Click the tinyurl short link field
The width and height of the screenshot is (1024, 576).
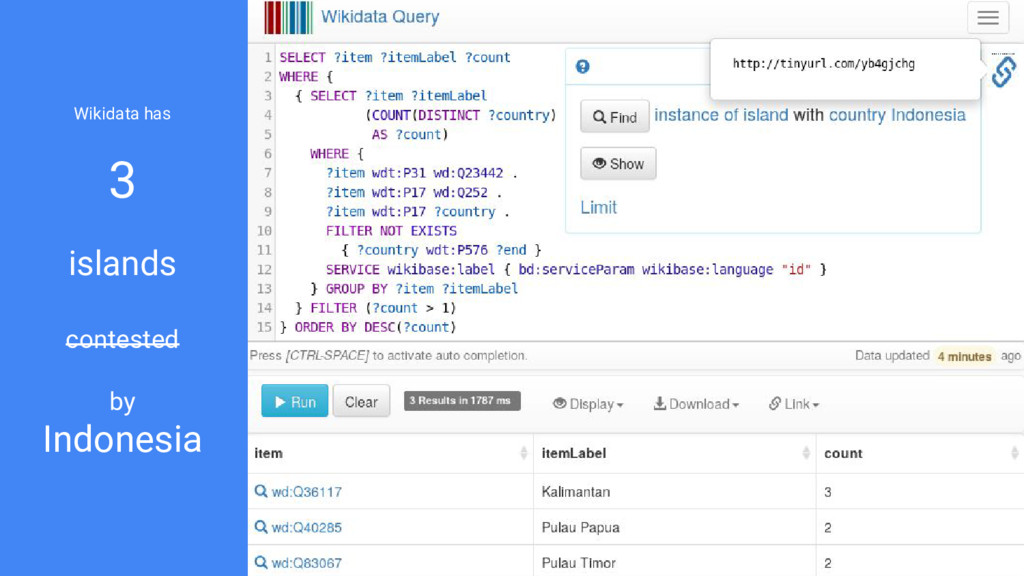pyautogui.click(x=824, y=63)
